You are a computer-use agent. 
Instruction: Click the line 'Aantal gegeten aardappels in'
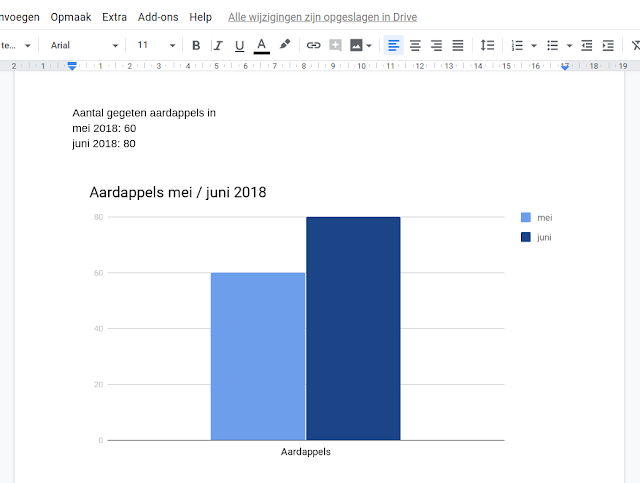(144, 113)
